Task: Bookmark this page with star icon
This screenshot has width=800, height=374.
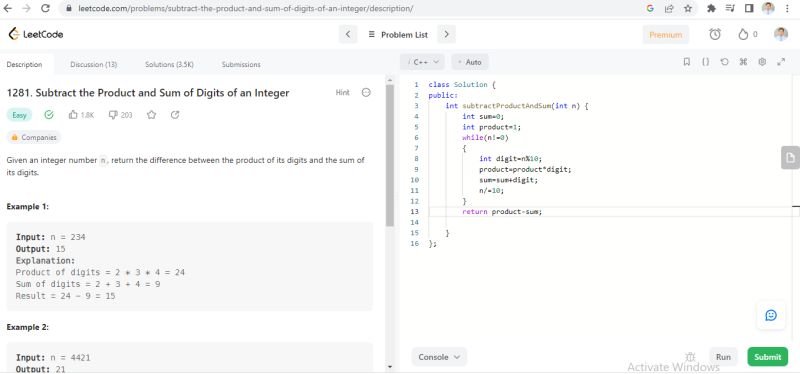Action: coord(687,8)
